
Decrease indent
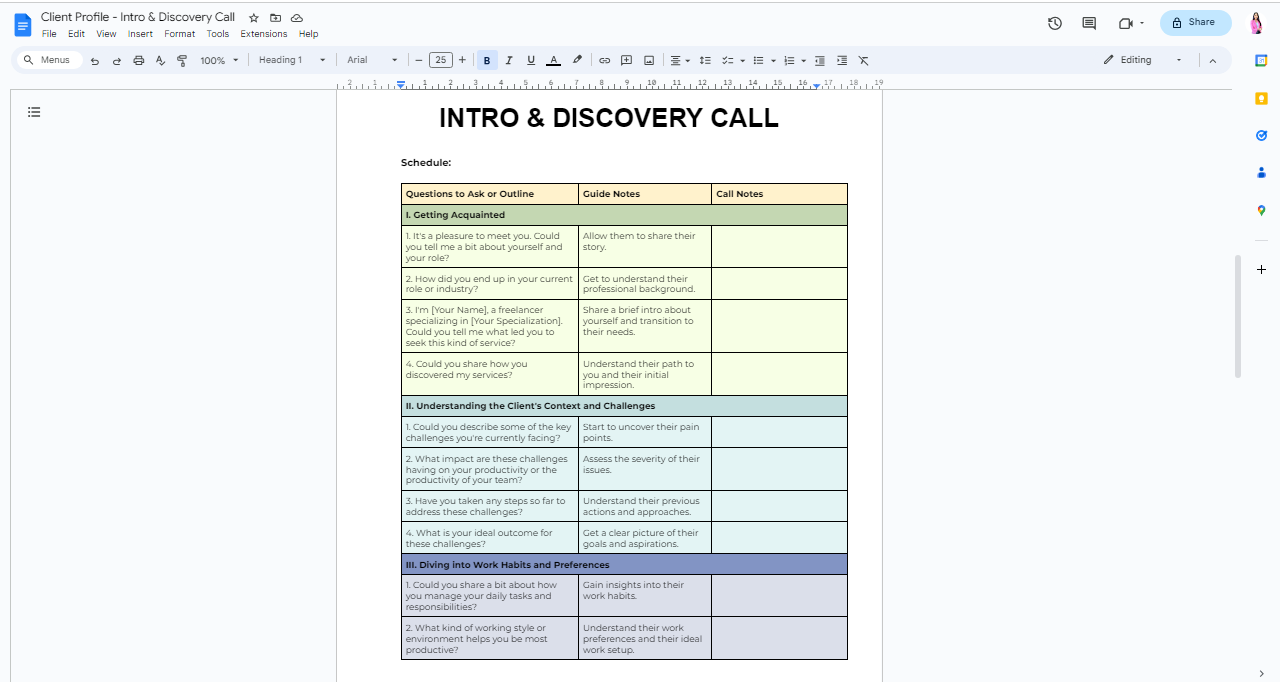point(820,60)
